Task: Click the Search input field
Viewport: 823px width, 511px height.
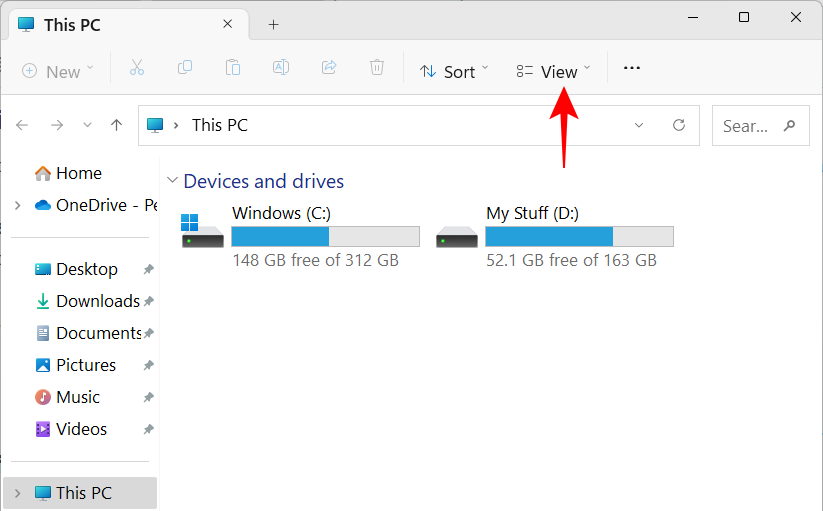Action: [761, 125]
